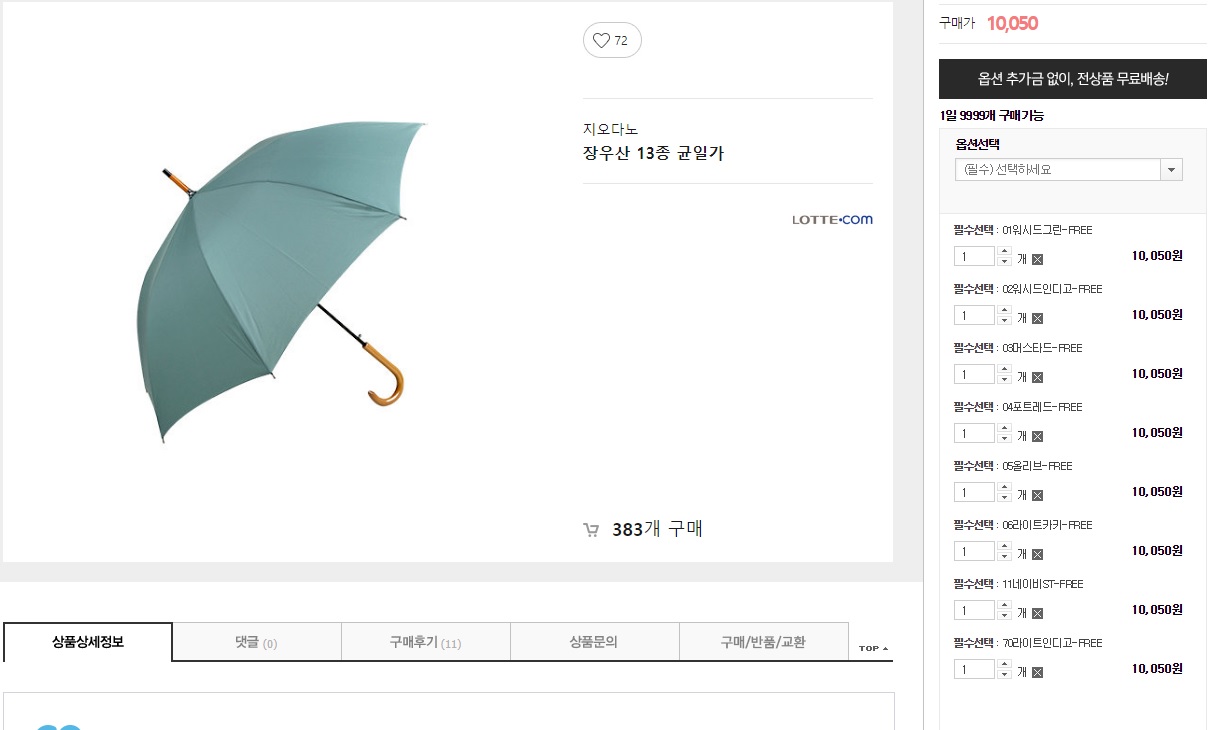Delete the 04포트레드 option using X icon
This screenshot has height=730, width=1213.
(x=1037, y=436)
